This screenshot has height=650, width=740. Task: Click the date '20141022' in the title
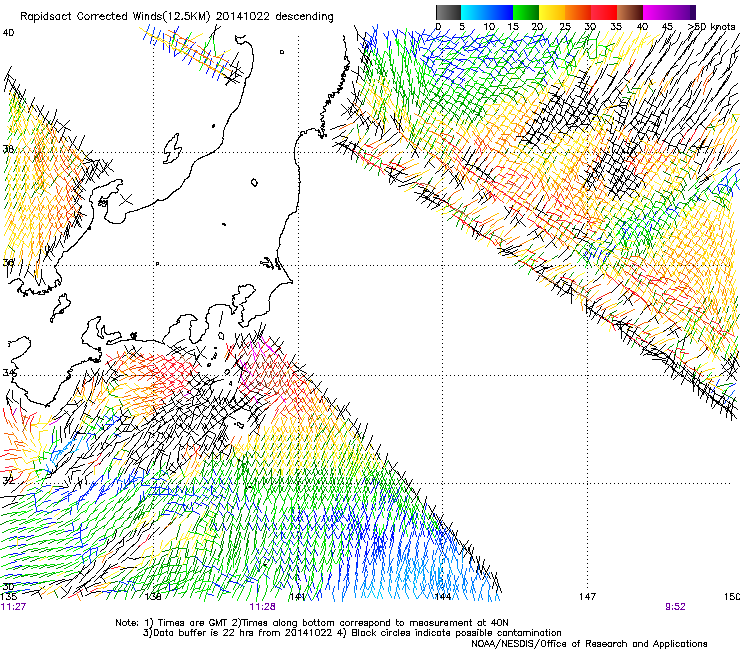point(243,17)
